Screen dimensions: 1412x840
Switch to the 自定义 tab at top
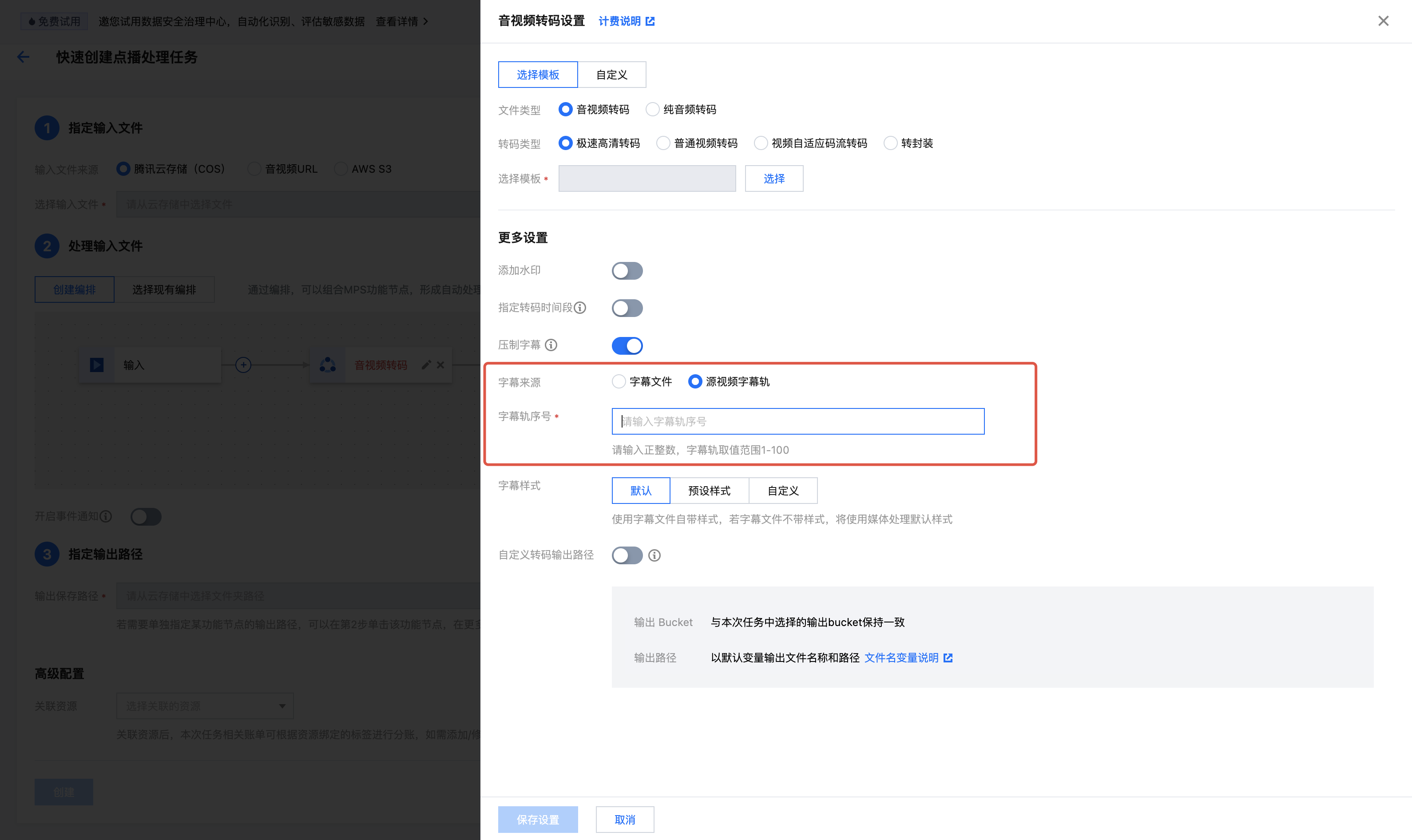pyautogui.click(x=611, y=75)
